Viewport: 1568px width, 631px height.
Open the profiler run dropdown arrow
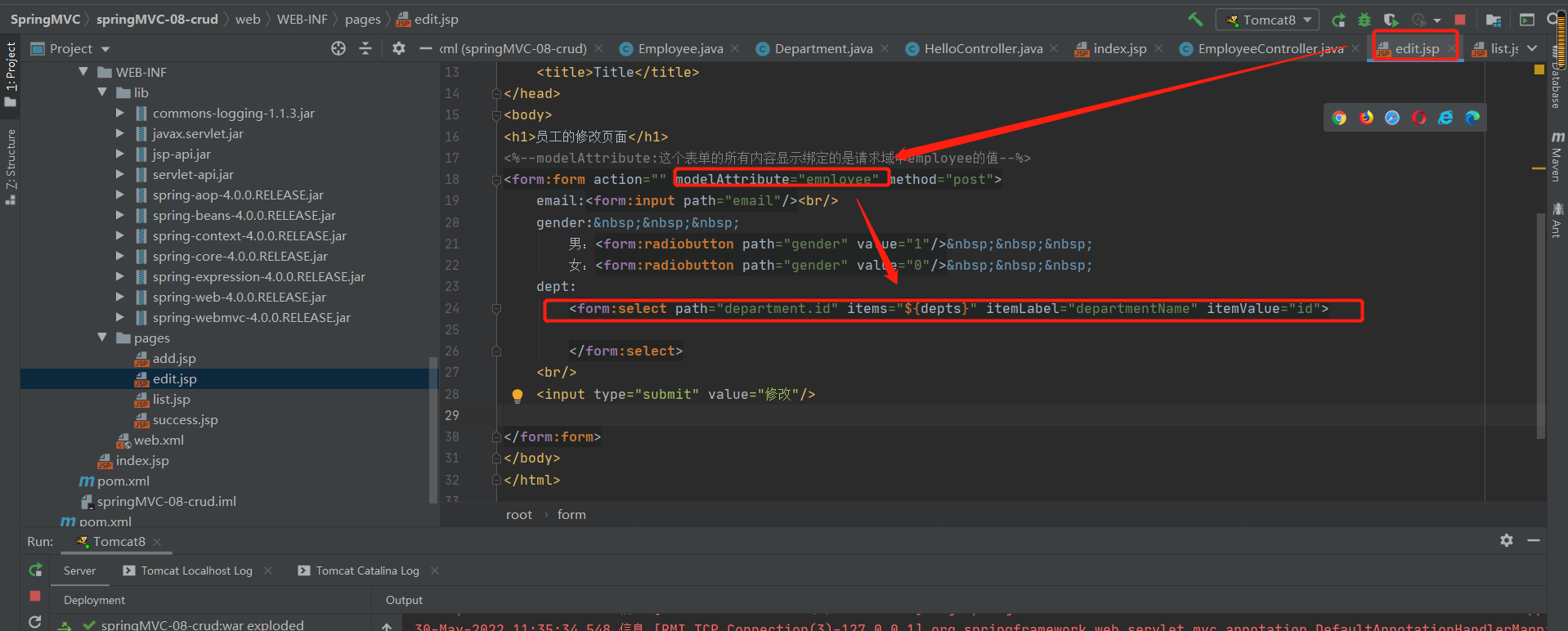tap(1437, 20)
